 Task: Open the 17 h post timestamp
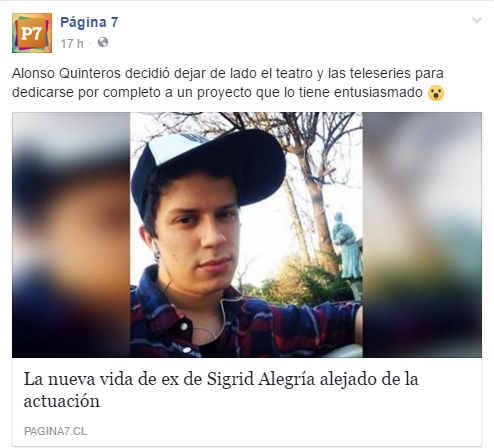[x=72, y=43]
